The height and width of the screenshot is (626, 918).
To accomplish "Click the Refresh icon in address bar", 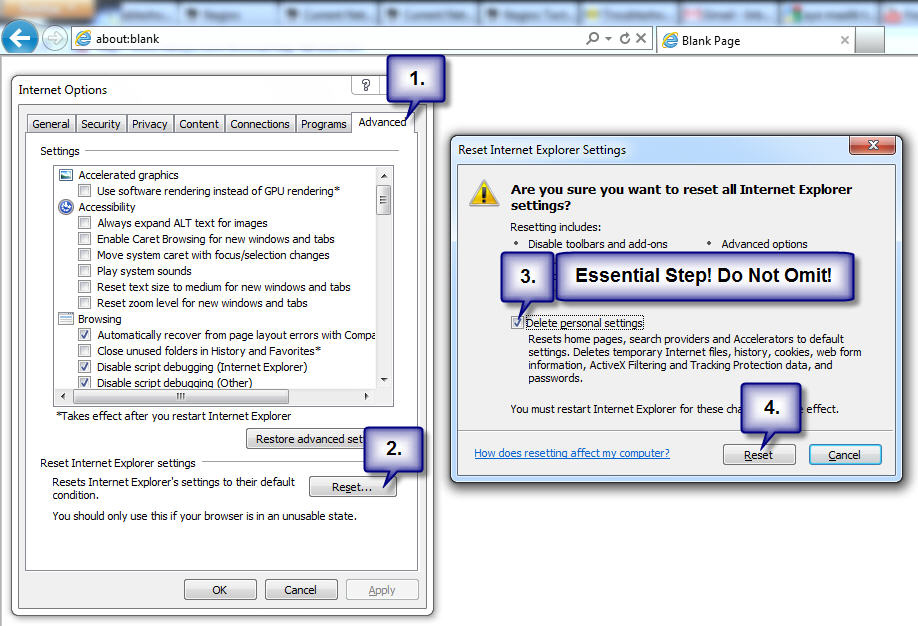I will pyautogui.click(x=625, y=38).
